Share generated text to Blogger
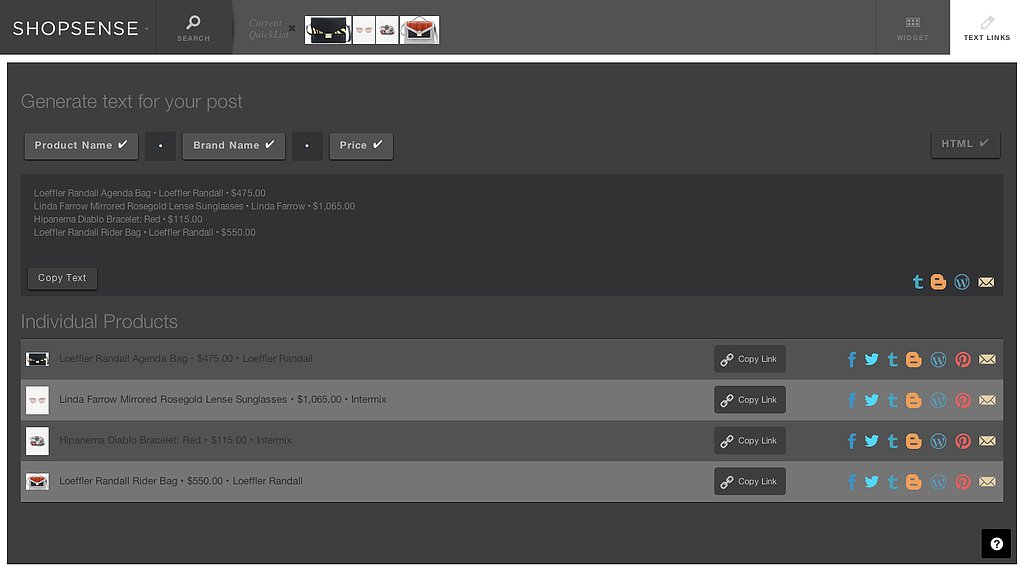This screenshot has height=569, width=1024. pos(938,282)
